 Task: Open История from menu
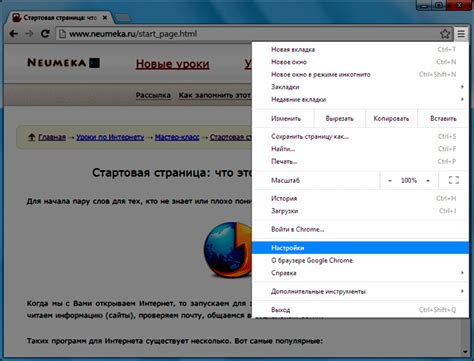point(360,198)
